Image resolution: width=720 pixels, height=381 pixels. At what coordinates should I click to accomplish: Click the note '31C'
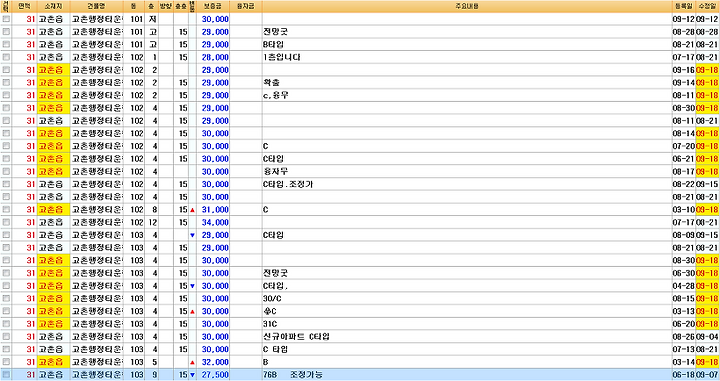270,324
